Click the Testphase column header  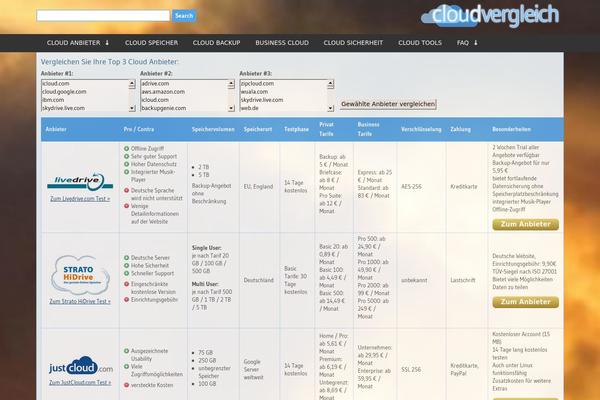pyautogui.click(x=297, y=129)
